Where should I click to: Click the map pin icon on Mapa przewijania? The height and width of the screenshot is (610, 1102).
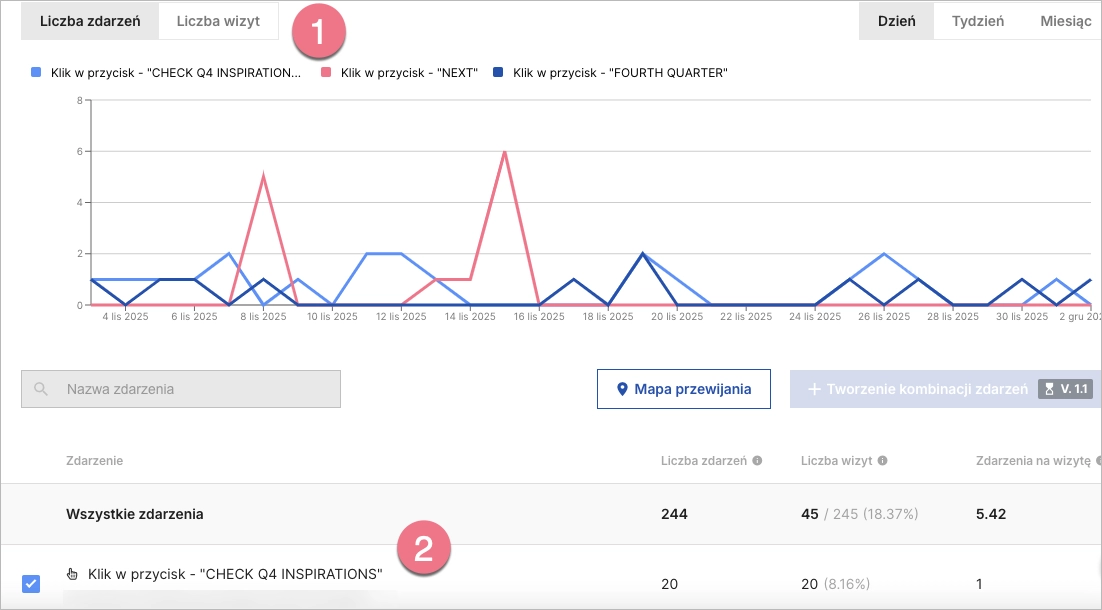[x=622, y=389]
